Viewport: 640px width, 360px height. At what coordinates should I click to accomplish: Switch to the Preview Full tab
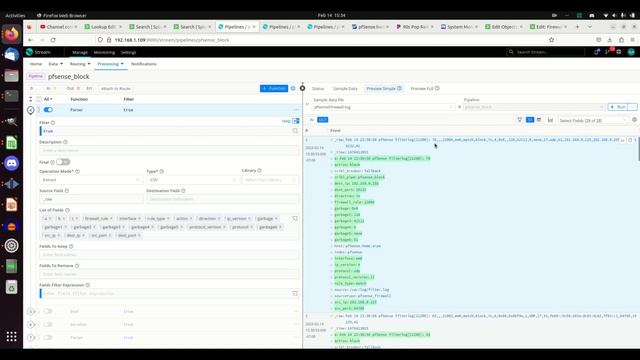pos(425,89)
